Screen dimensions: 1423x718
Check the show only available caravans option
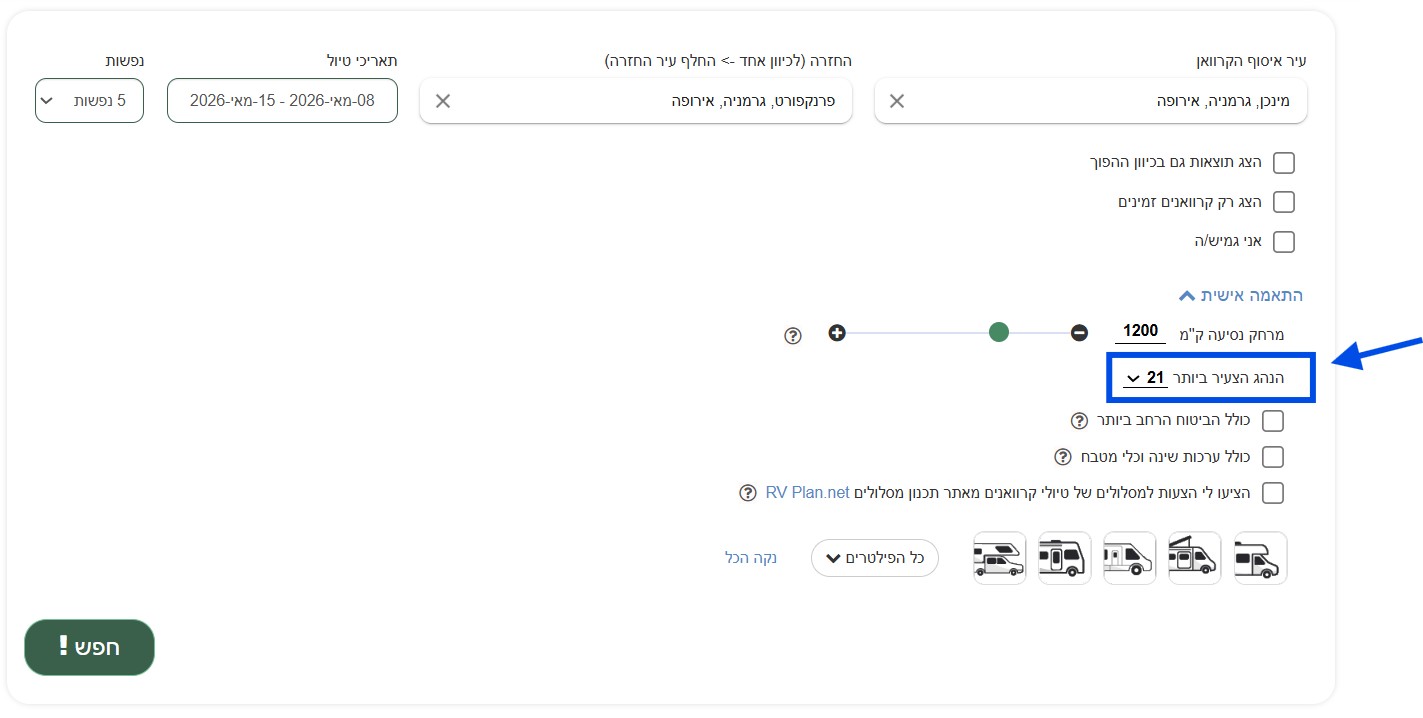(1284, 201)
